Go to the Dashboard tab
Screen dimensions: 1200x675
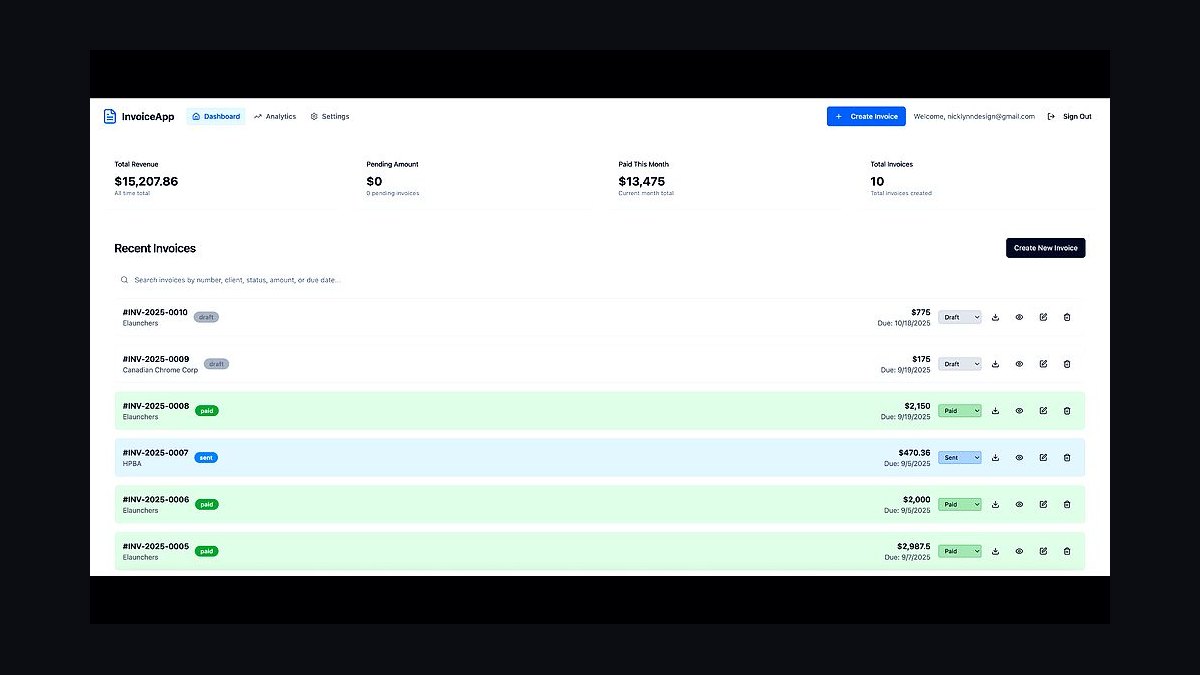click(x=216, y=117)
